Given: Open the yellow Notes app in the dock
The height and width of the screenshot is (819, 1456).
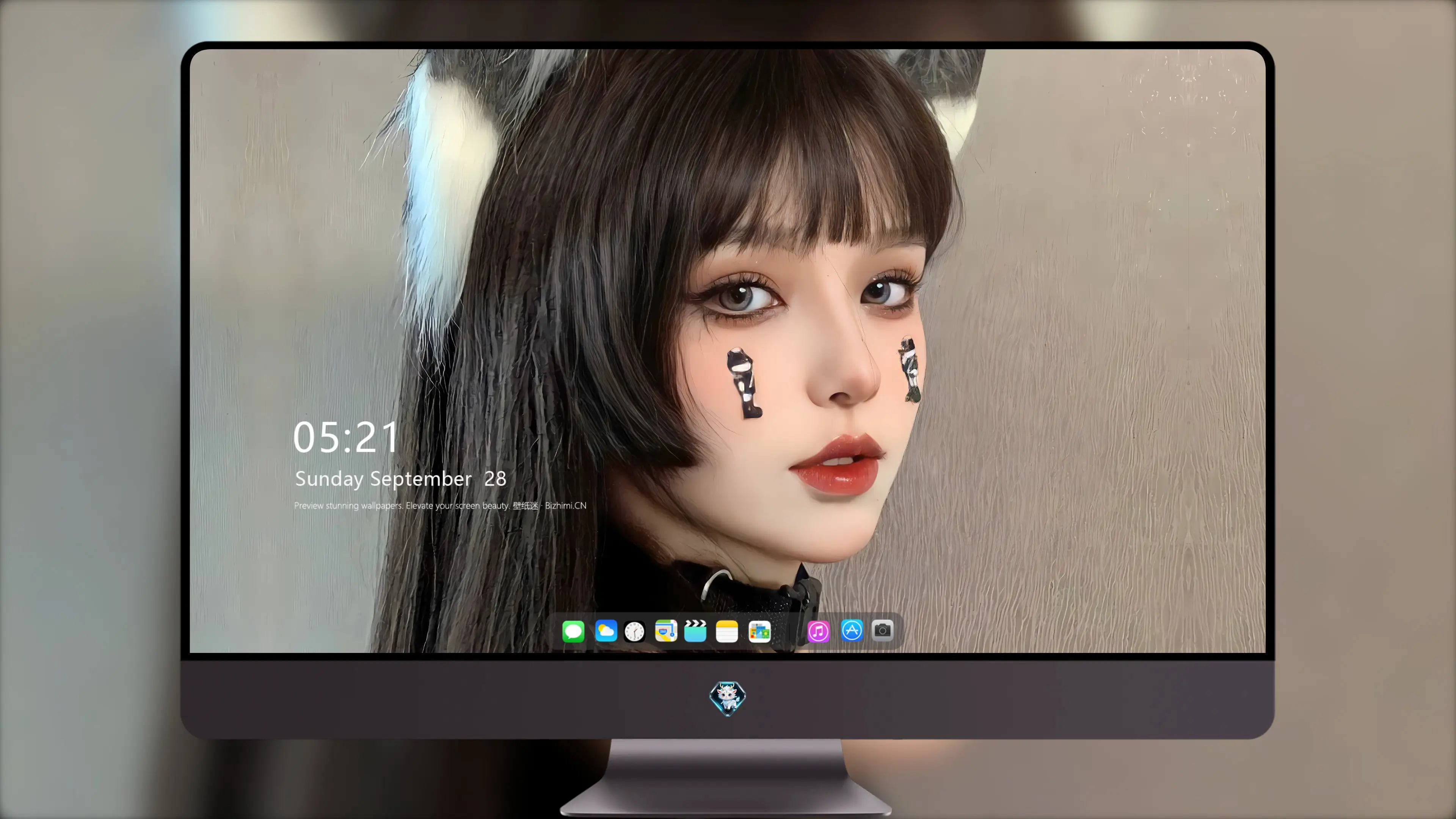Looking at the screenshot, I should click(727, 631).
